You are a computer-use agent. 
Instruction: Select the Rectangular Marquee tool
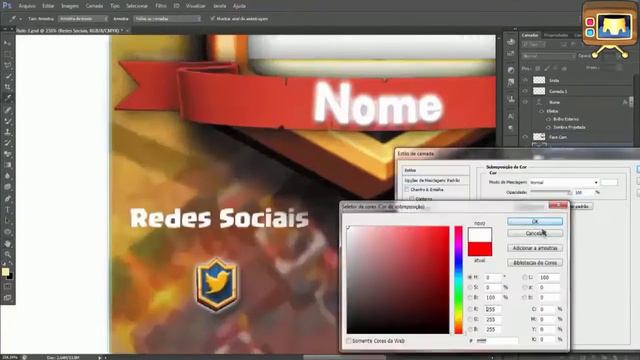[8, 54]
